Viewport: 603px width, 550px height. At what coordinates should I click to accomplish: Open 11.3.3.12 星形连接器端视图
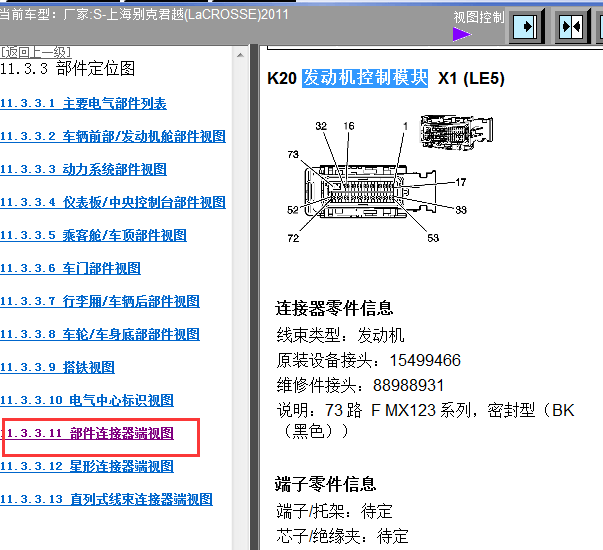click(x=87, y=467)
